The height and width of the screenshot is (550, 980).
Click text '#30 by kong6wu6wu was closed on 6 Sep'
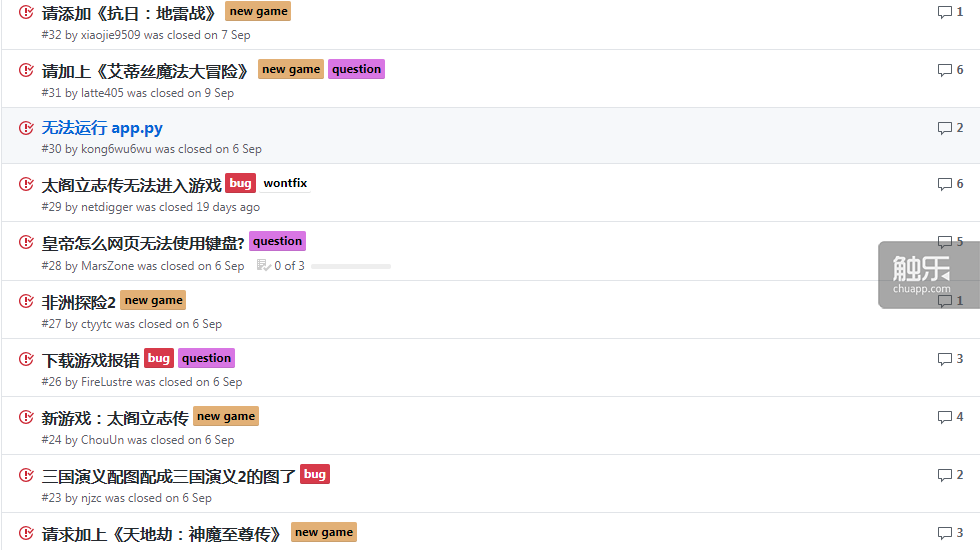coord(151,149)
